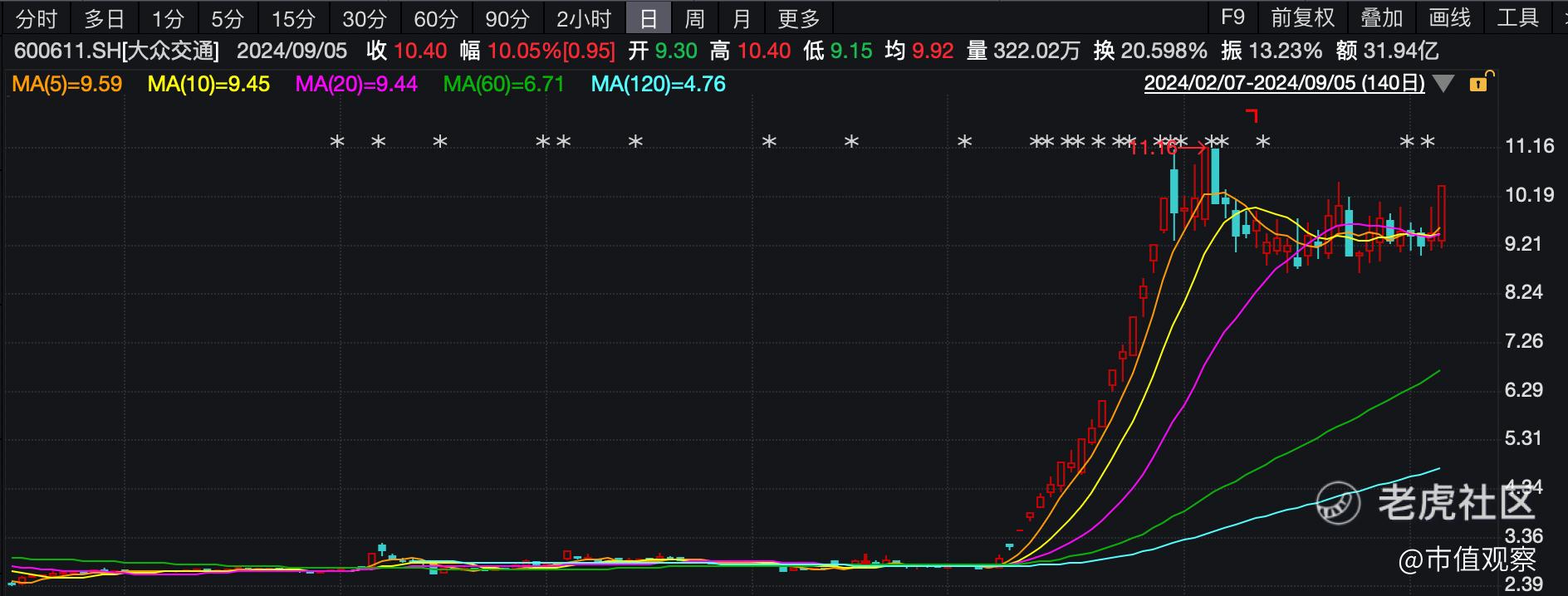Image resolution: width=1568 pixels, height=596 pixels.
Task: Click the low price 低 9.15
Action: pyautogui.click(x=838, y=51)
